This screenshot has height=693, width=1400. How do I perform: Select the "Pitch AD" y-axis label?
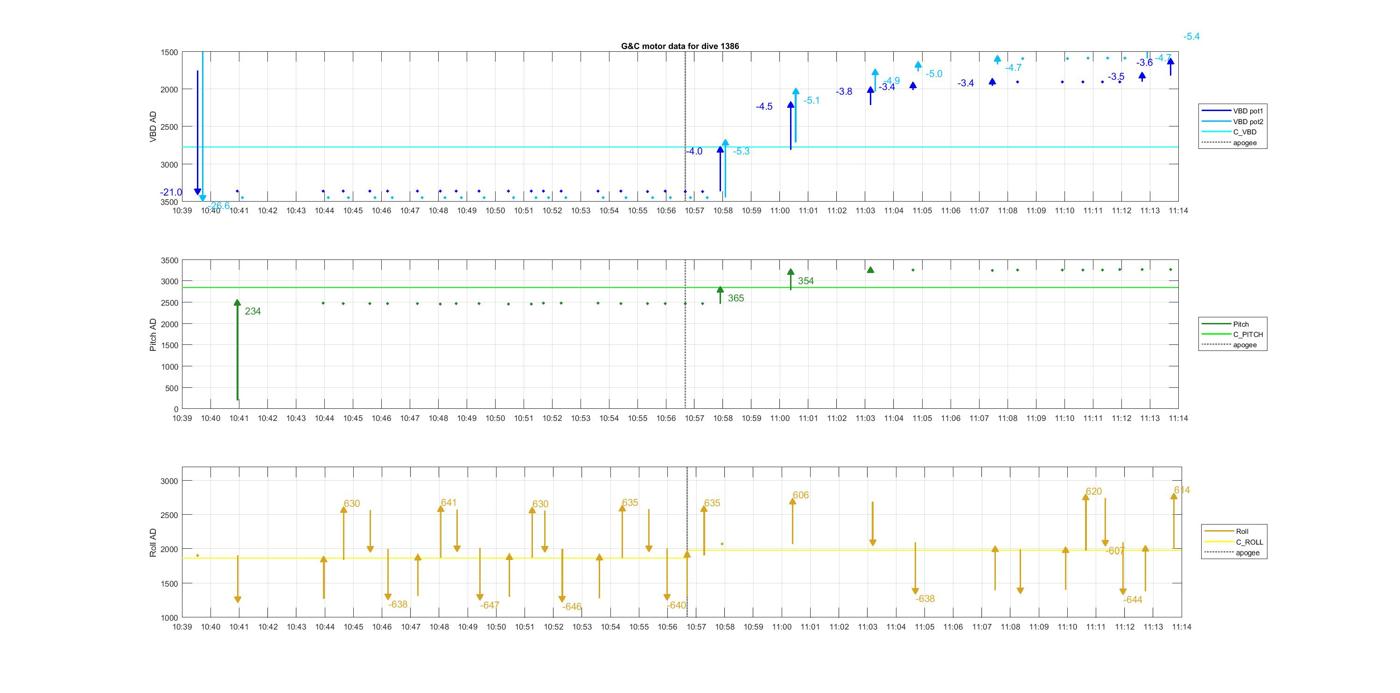click(153, 335)
